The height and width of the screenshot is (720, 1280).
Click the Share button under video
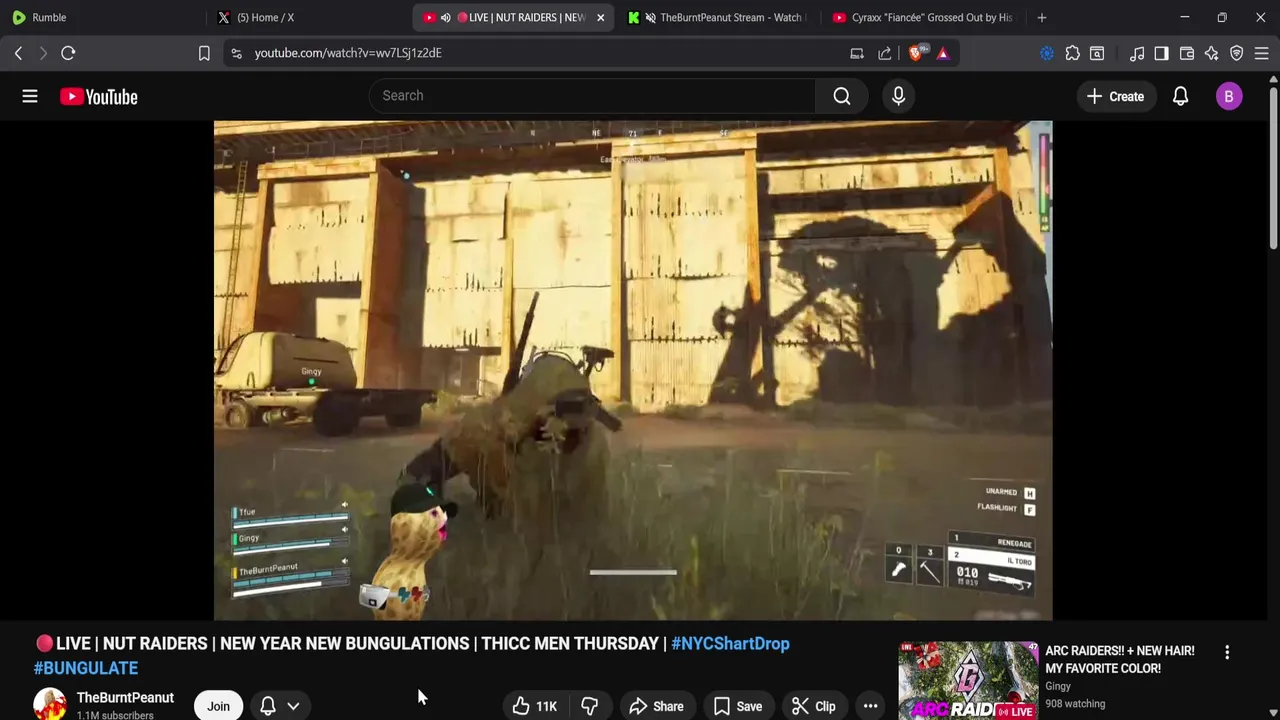point(656,706)
